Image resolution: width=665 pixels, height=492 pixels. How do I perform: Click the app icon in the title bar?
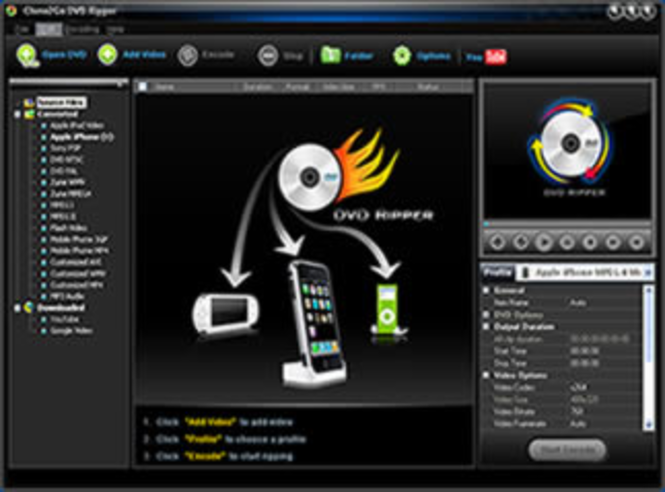pos(11,10)
